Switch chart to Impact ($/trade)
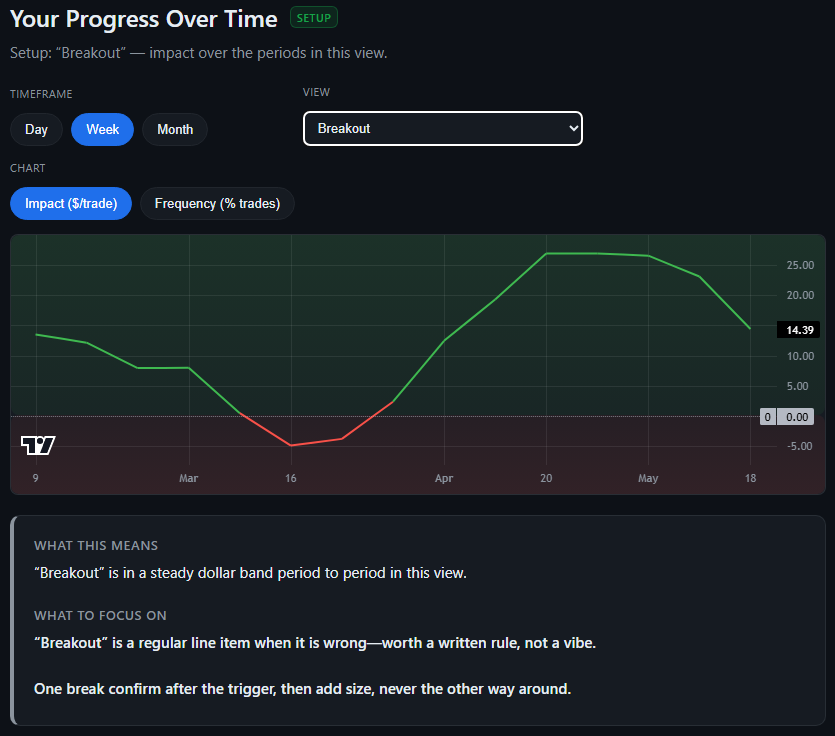The image size is (835, 736). point(71,203)
